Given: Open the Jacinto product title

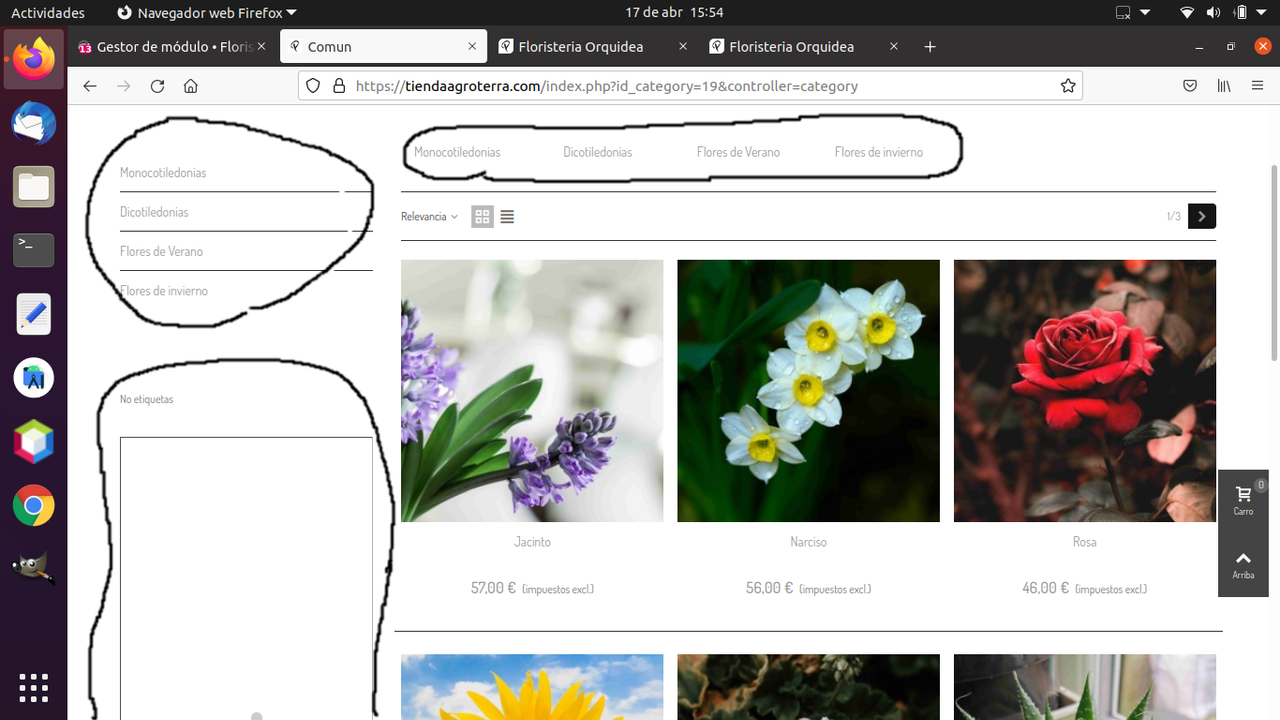Looking at the screenshot, I should pos(532,542).
